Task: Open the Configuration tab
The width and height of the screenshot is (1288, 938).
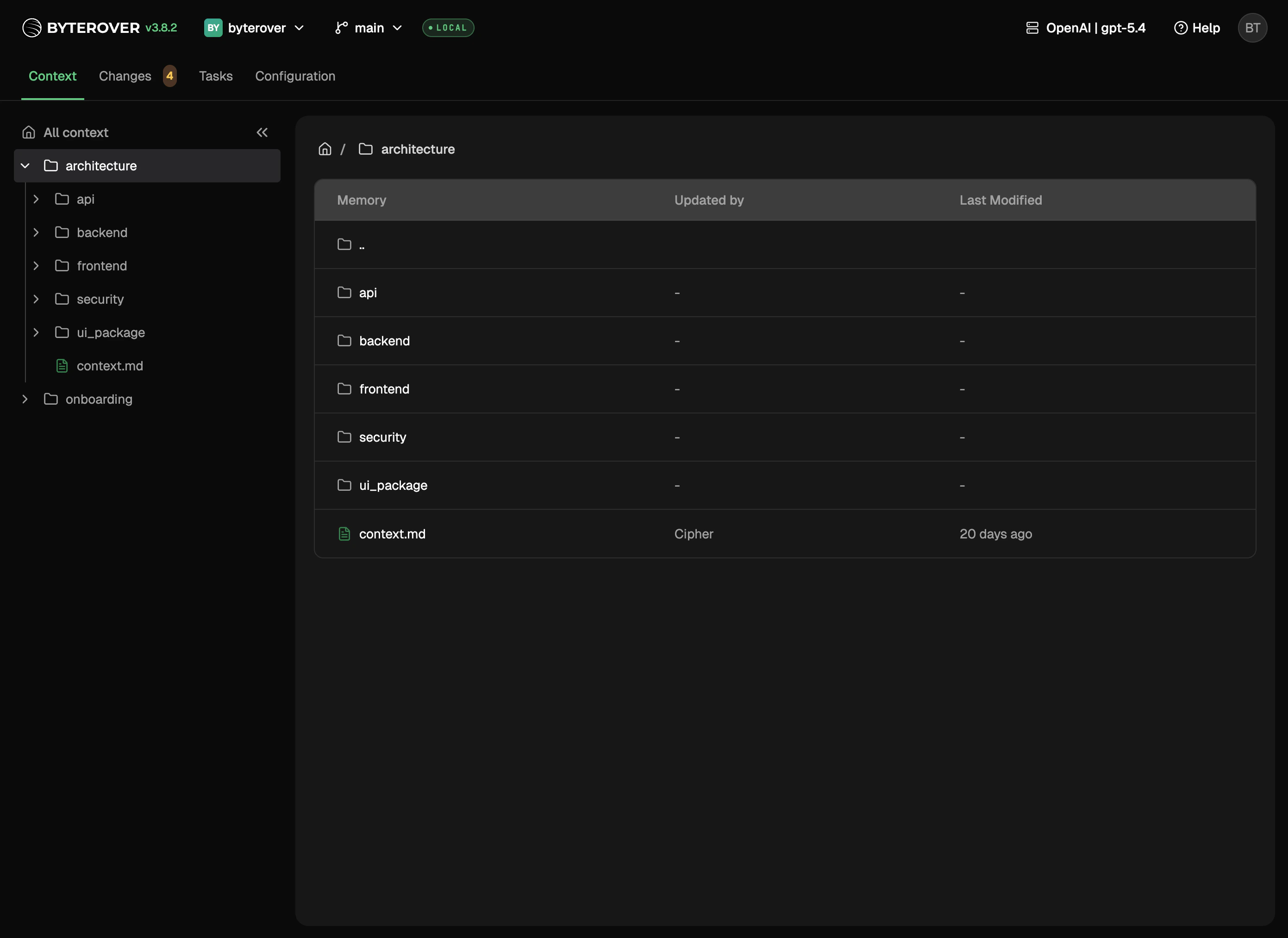Action: [x=295, y=76]
